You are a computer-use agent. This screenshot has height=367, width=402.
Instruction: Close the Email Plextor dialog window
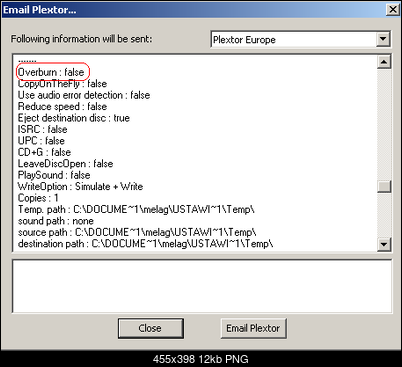click(x=393, y=9)
